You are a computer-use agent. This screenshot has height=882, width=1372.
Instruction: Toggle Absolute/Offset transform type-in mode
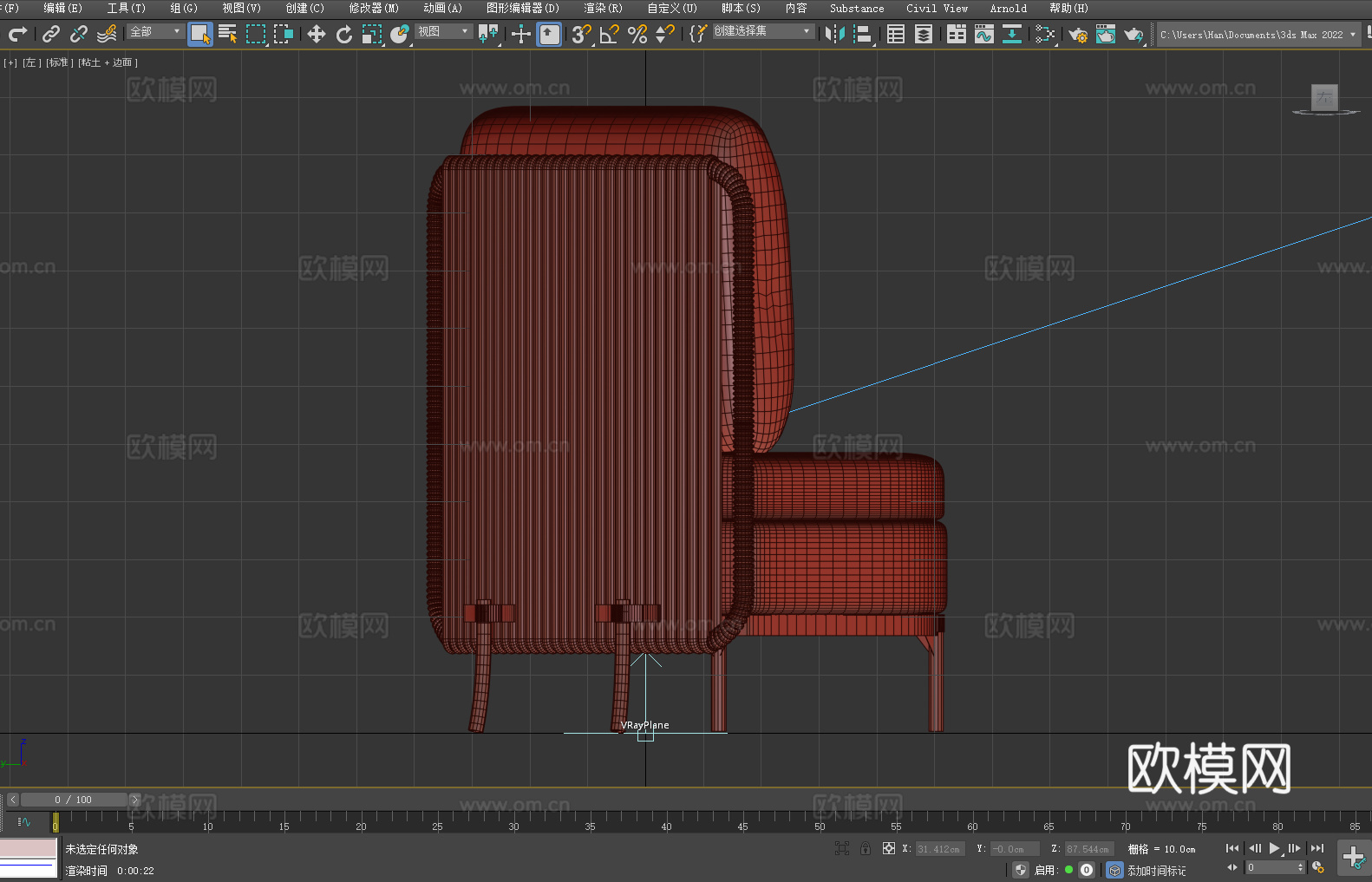click(889, 848)
